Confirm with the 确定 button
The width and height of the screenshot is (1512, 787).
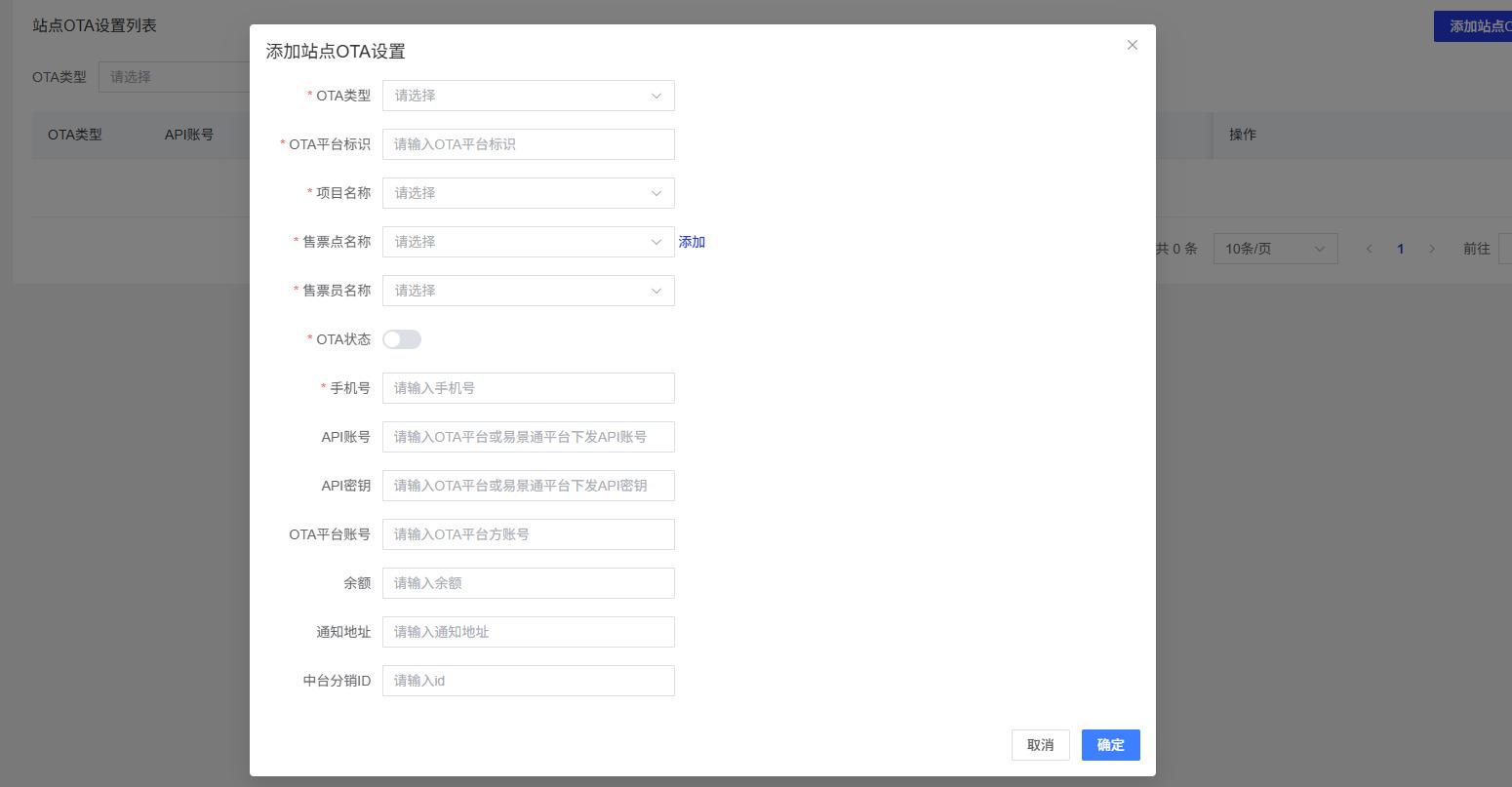click(x=1111, y=745)
